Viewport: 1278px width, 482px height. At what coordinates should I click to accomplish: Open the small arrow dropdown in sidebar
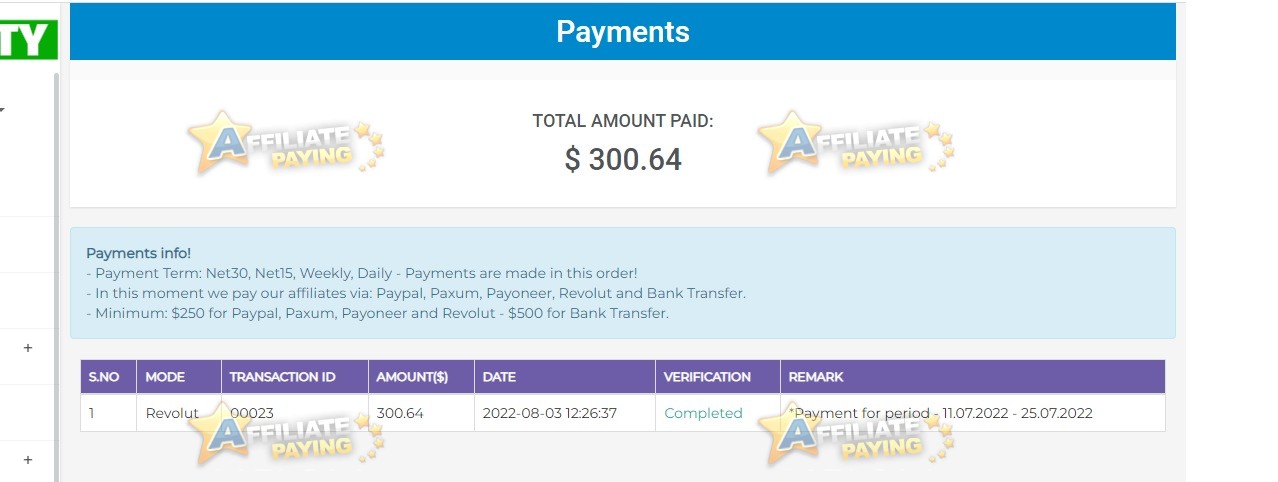3,108
